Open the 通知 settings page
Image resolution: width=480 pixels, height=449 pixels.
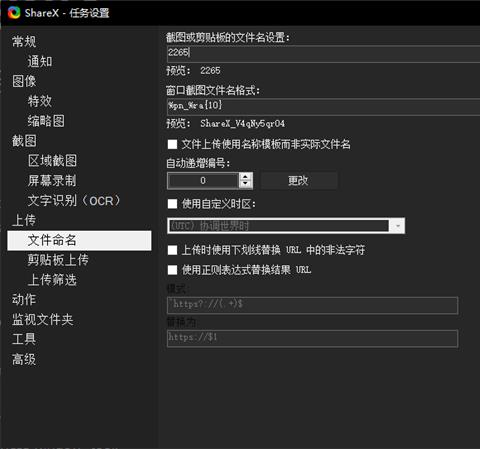point(40,61)
